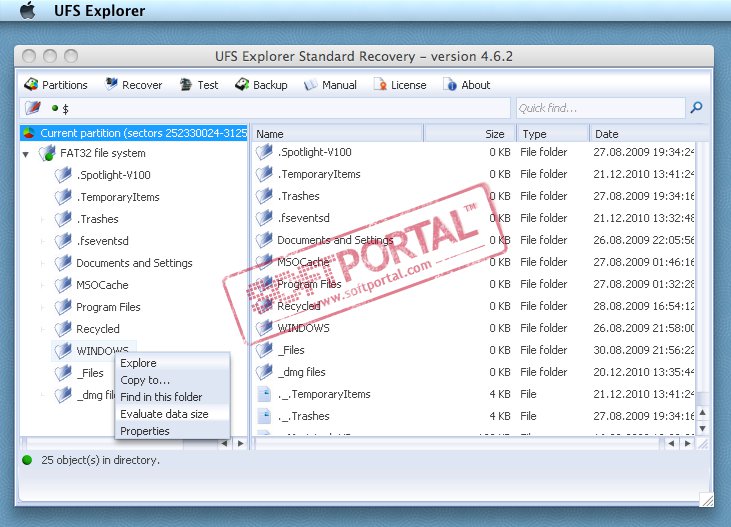Sort by the Name column header

tap(338, 134)
